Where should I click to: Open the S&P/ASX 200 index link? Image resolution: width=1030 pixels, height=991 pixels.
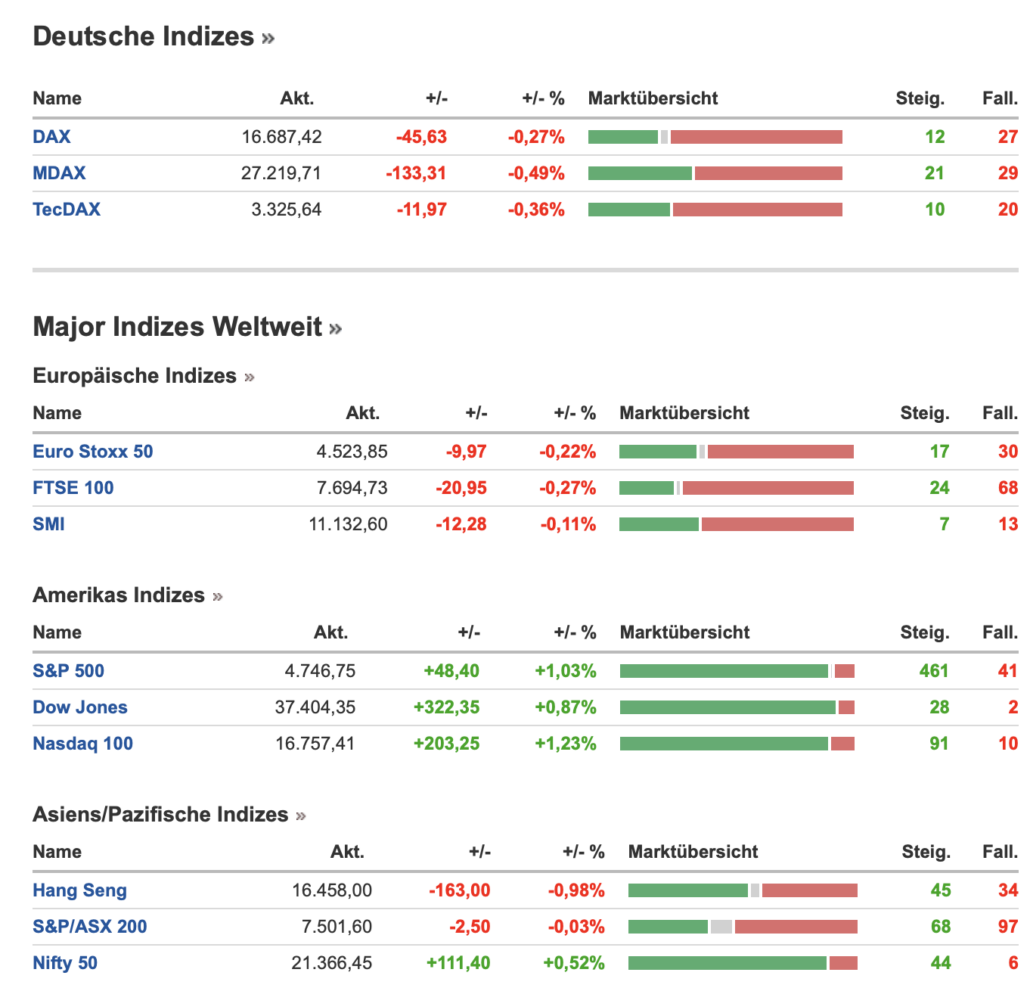(90, 927)
